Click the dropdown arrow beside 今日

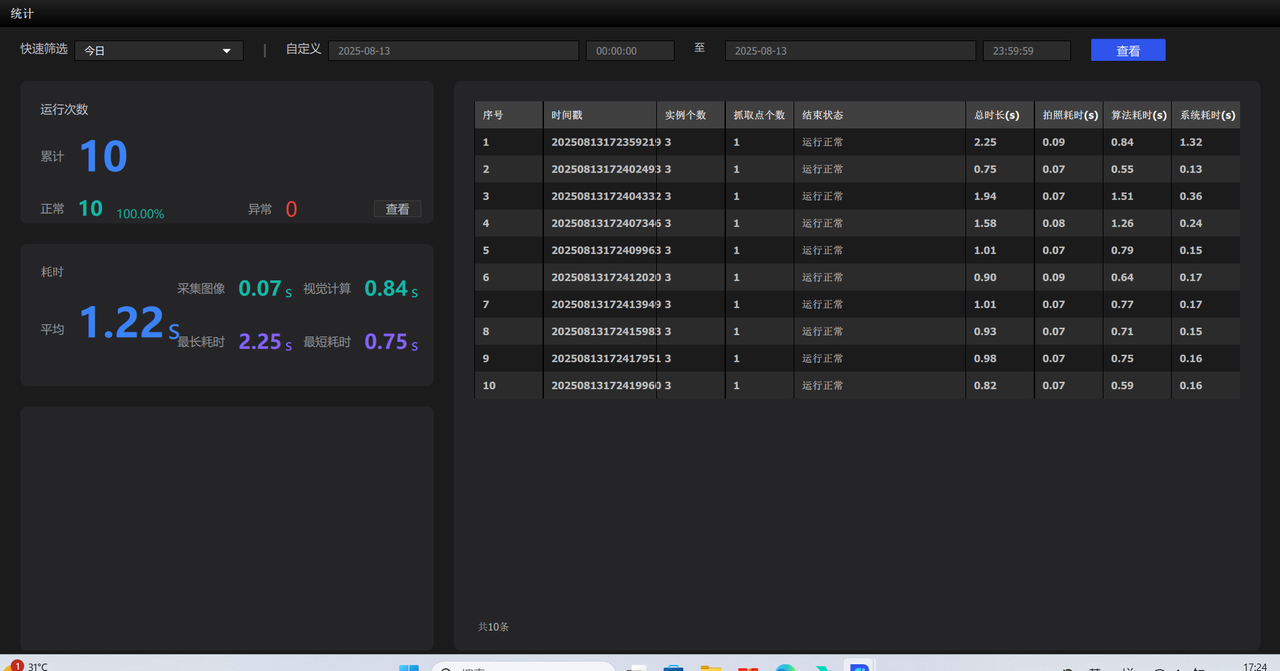click(227, 50)
